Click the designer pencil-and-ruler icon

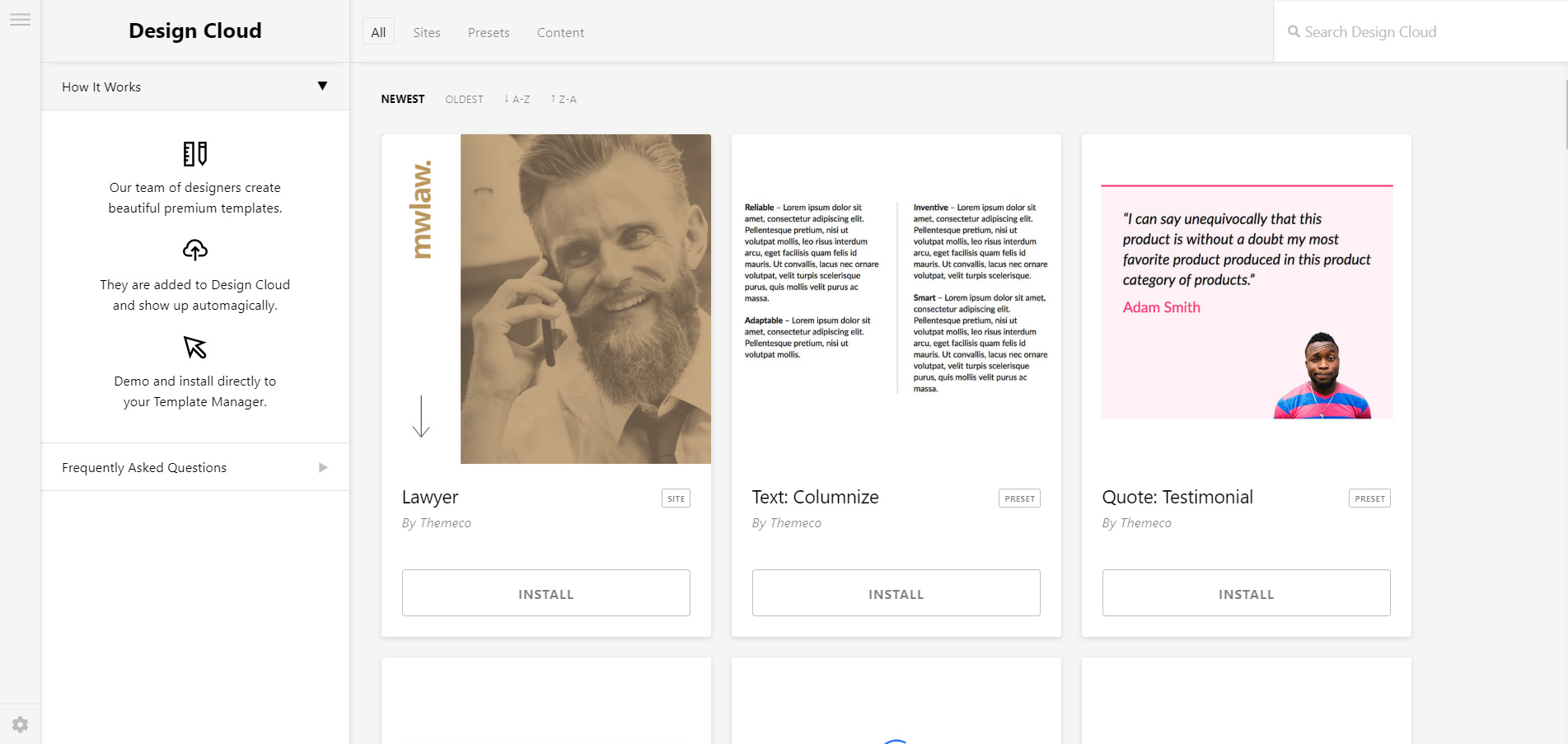point(195,153)
